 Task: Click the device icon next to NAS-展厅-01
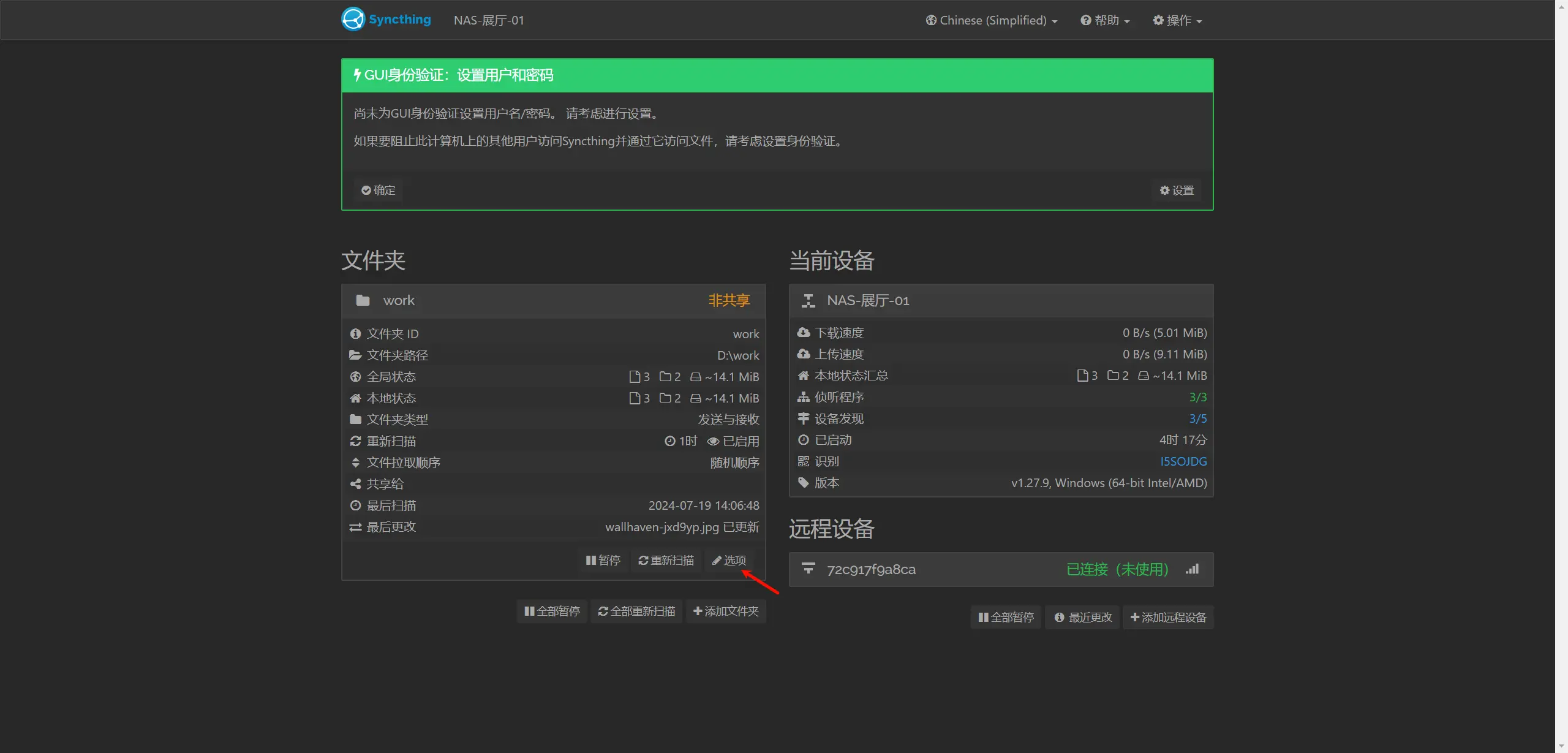809,301
